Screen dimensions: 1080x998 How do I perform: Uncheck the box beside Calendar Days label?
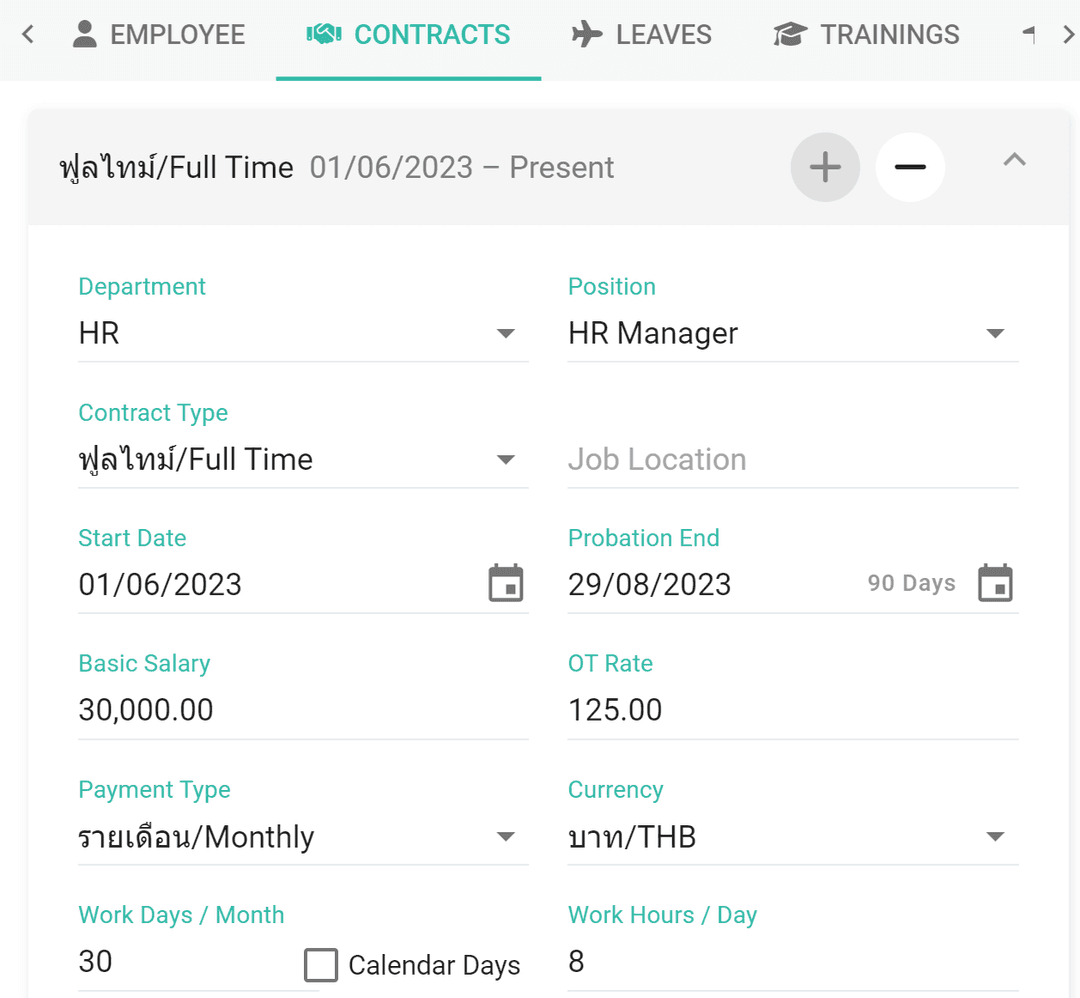(x=320, y=964)
